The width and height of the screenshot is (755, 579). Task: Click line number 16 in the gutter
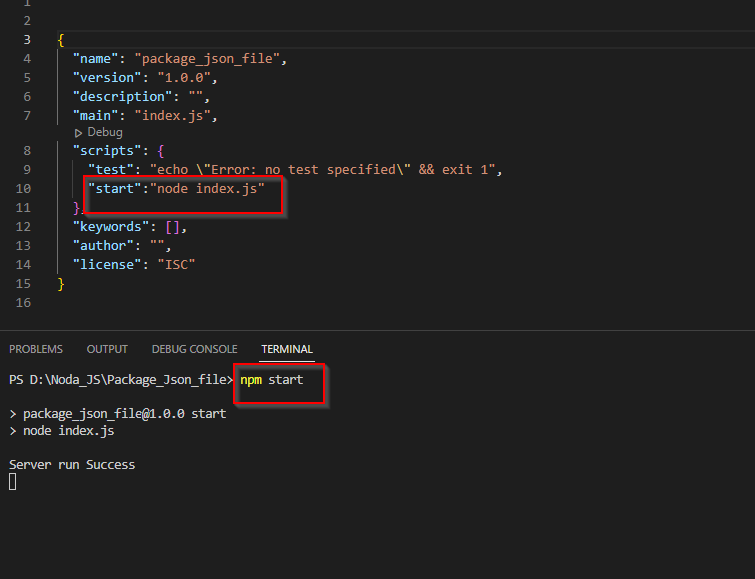[23, 303]
